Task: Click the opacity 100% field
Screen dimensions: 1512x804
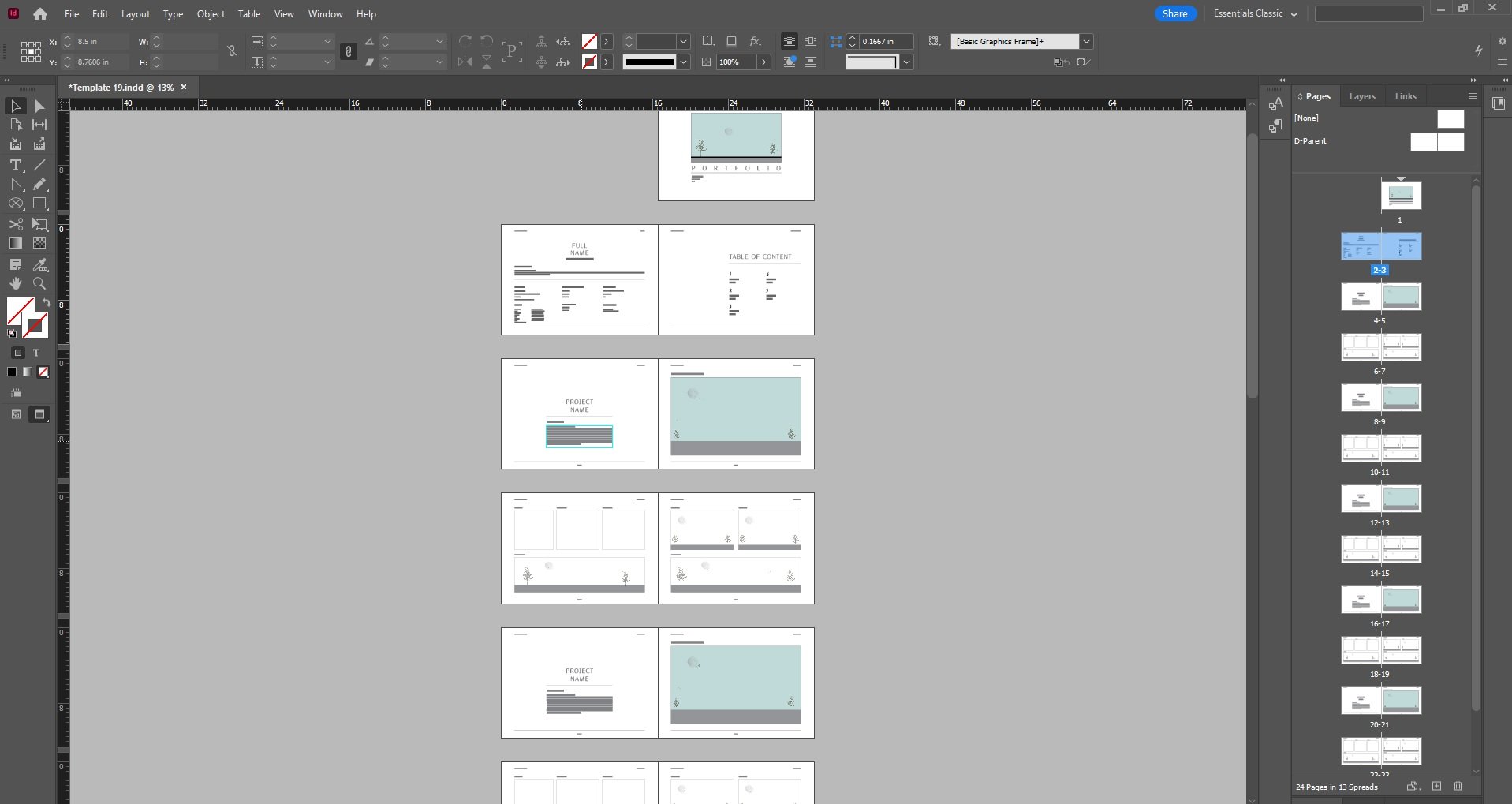Action: (x=737, y=62)
